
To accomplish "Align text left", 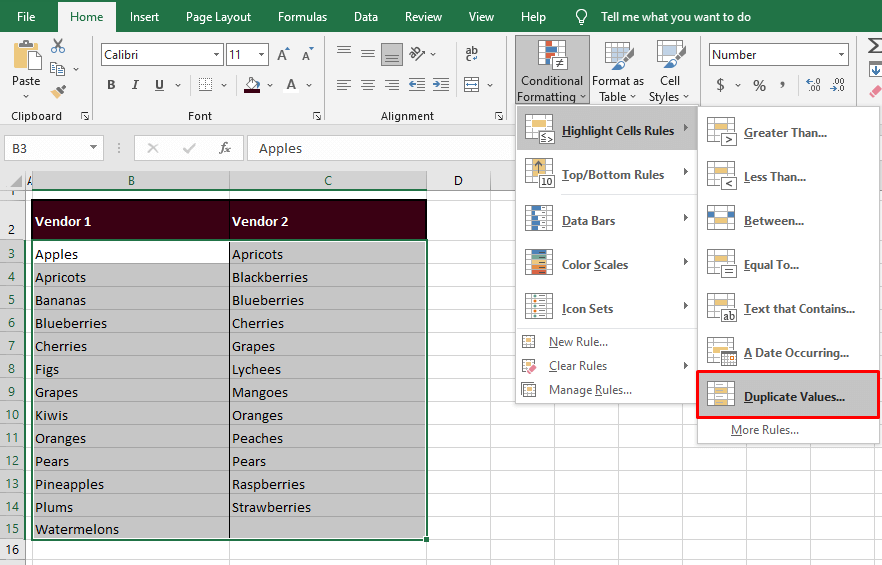I will click(x=344, y=85).
